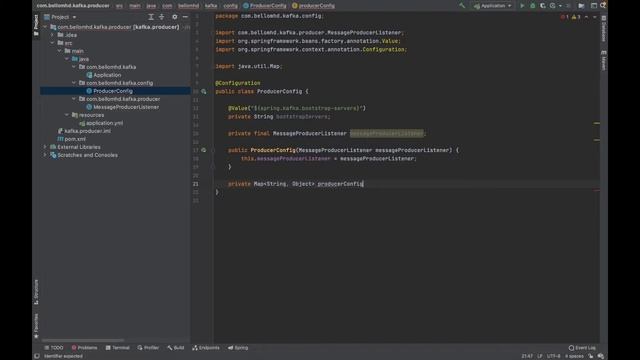The image size is (640, 360).
Task: Click the autowired gutter icon at the constructor line
Action: point(204,150)
